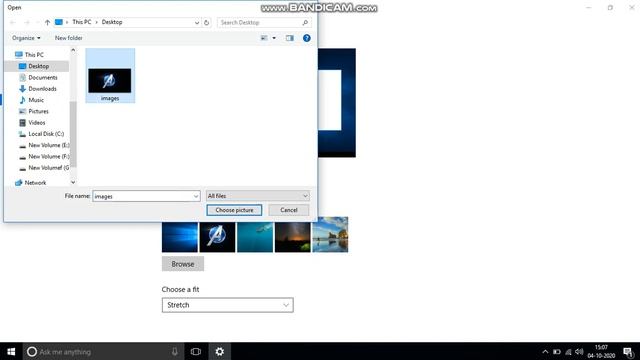Click Cortana microphone icon
The height and width of the screenshot is (360, 640).
(x=175, y=351)
